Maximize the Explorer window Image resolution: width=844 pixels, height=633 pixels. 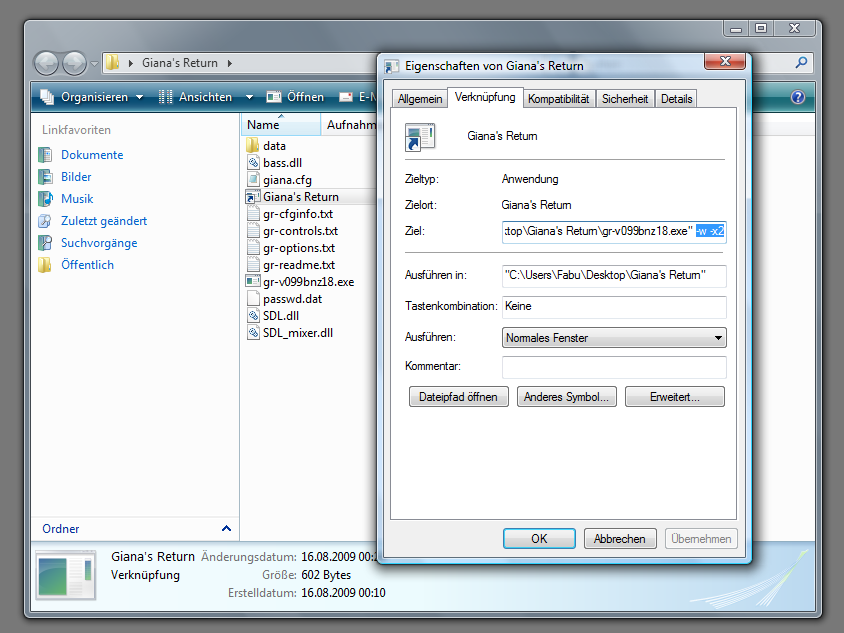coord(761,28)
